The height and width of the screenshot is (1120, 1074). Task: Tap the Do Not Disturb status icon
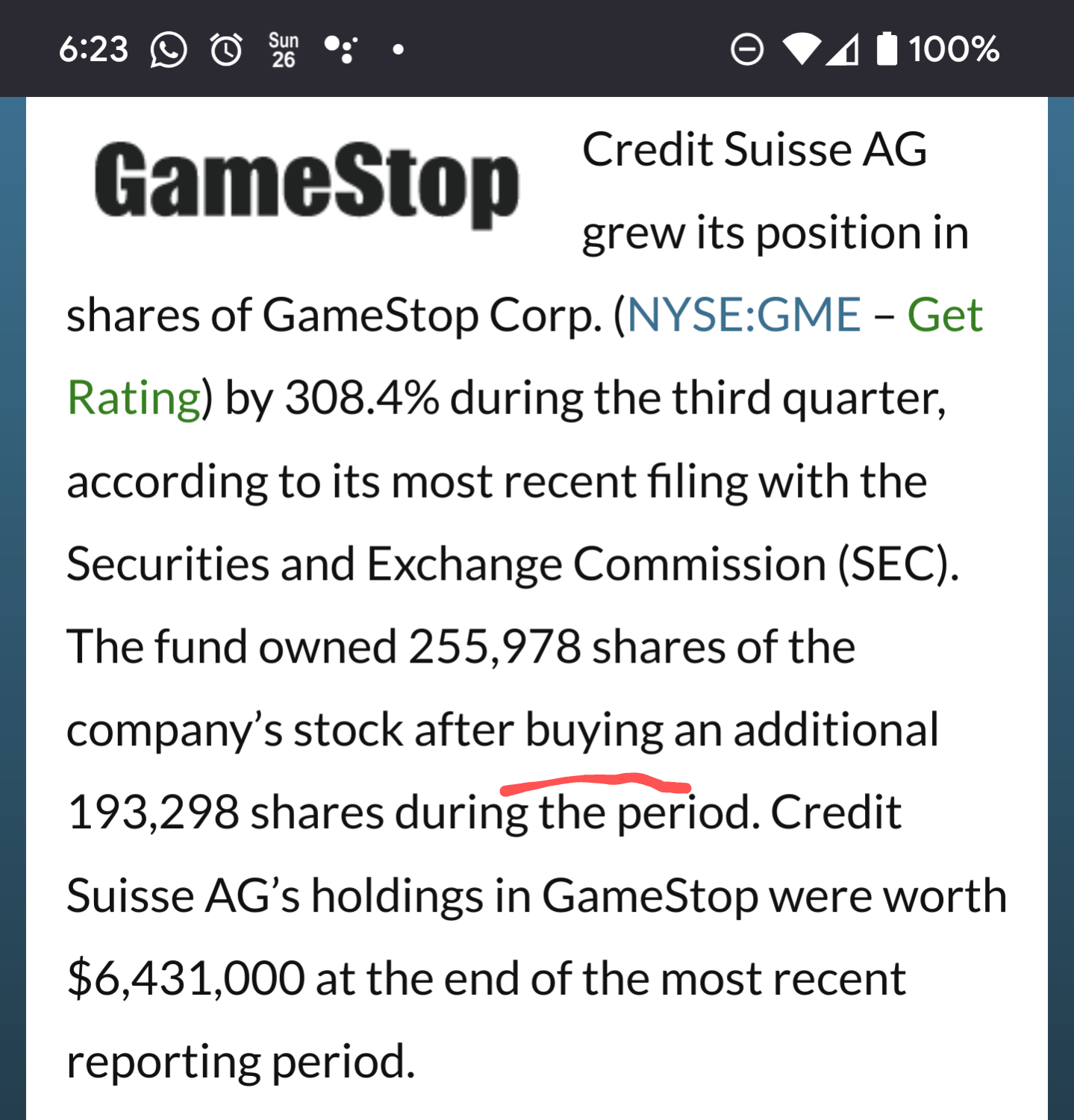click(749, 49)
